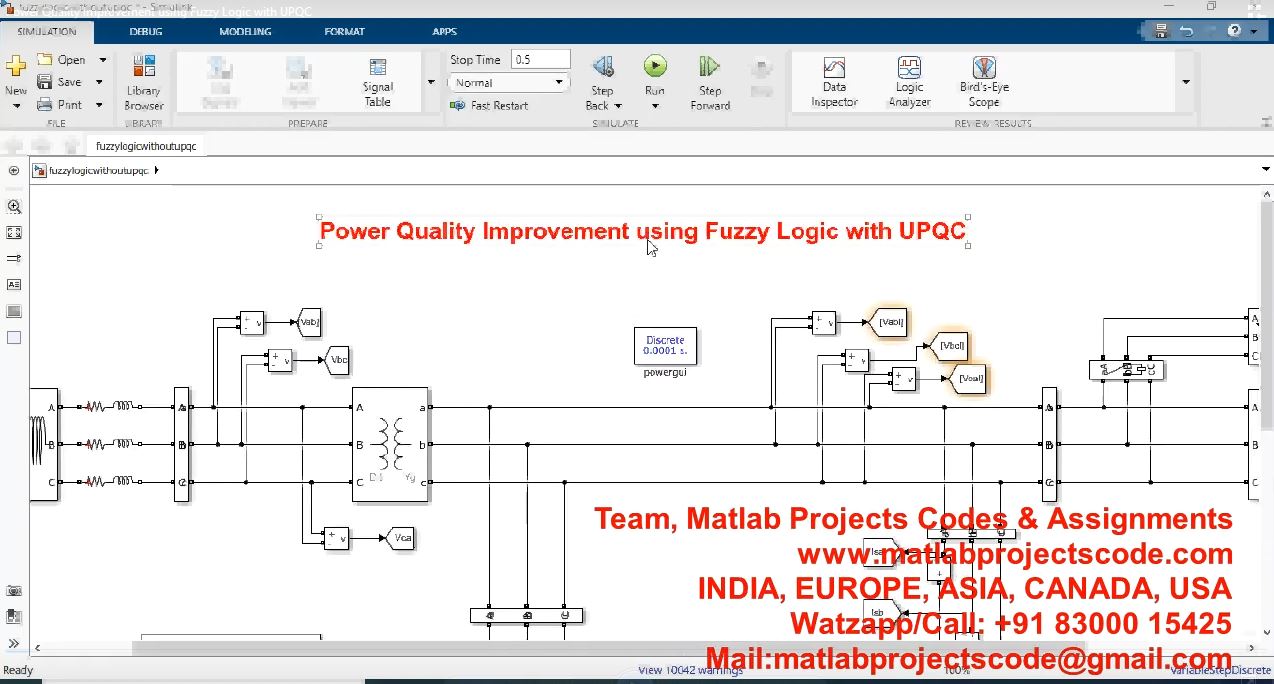The height and width of the screenshot is (684, 1274).
Task: Open the Debug ribbon tab
Action: pos(146,31)
